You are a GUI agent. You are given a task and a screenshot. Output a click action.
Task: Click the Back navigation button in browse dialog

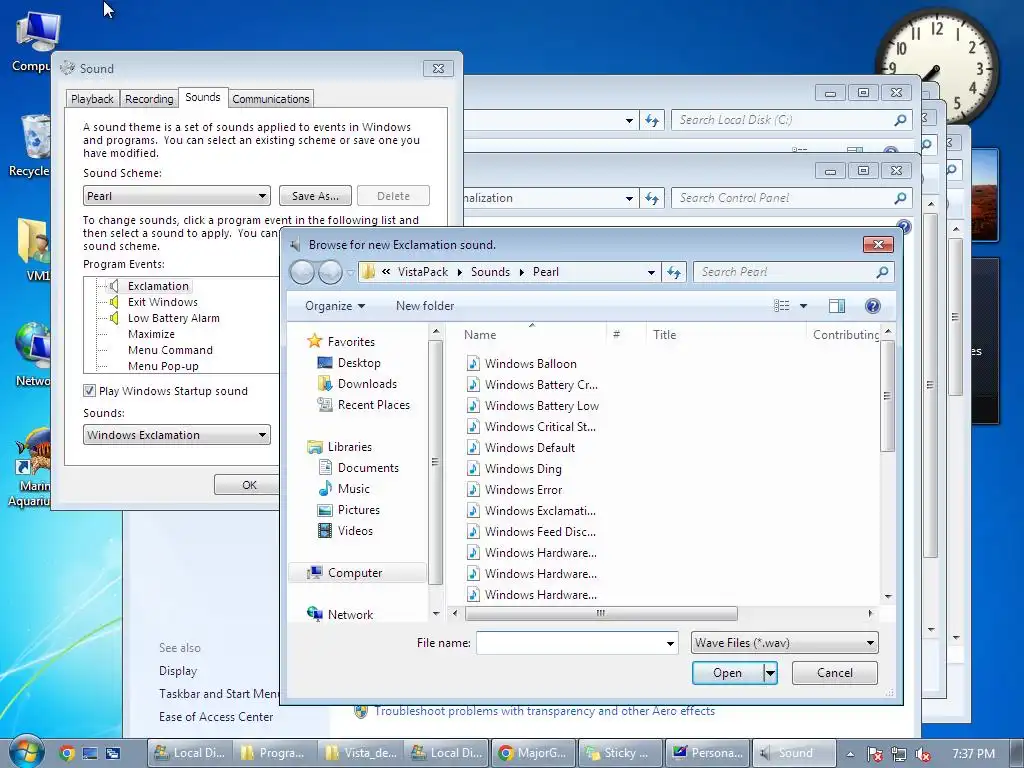point(302,272)
